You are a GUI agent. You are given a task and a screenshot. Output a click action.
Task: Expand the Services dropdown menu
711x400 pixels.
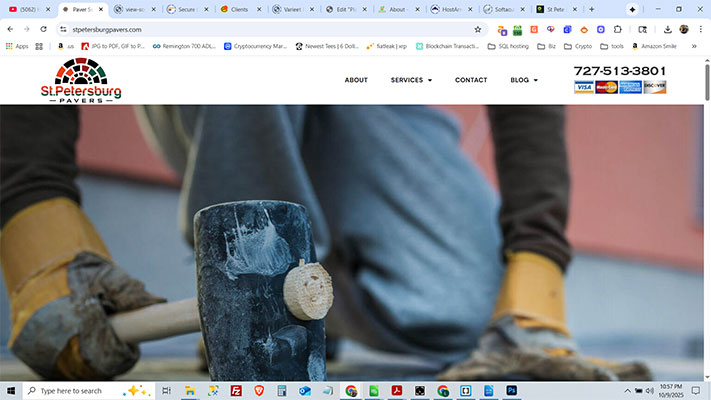tap(411, 80)
